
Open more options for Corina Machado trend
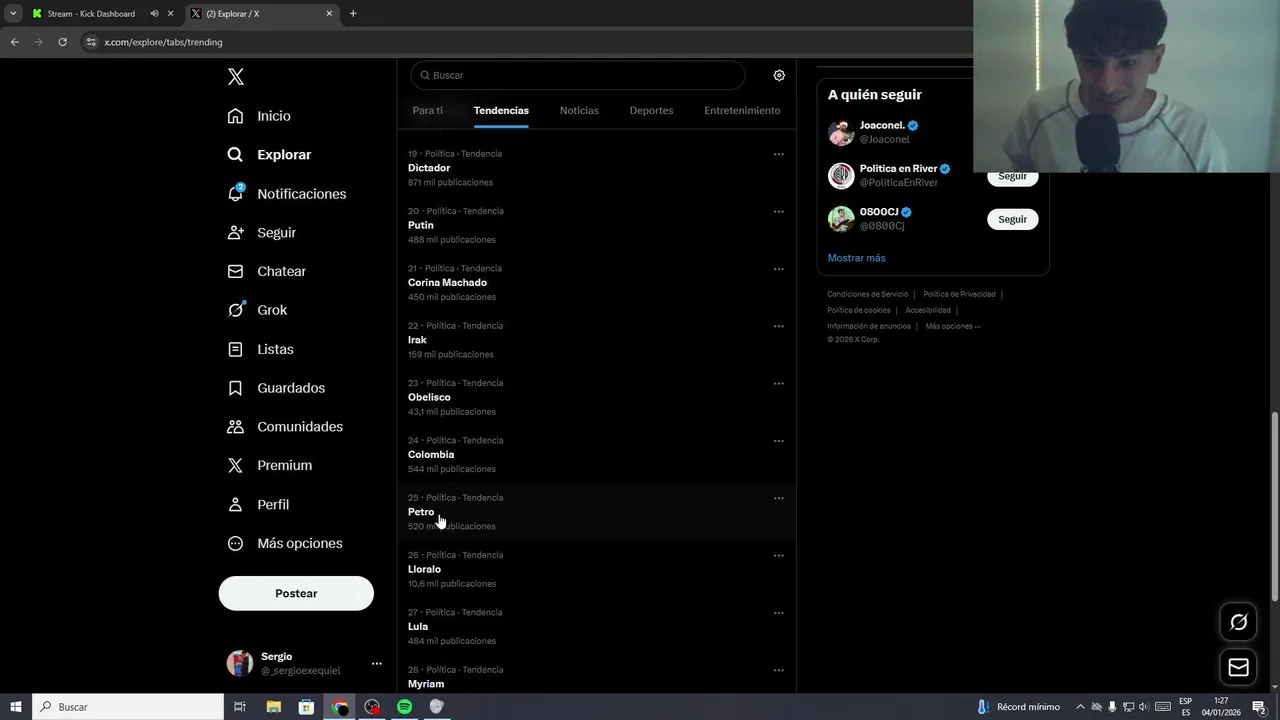(x=778, y=268)
